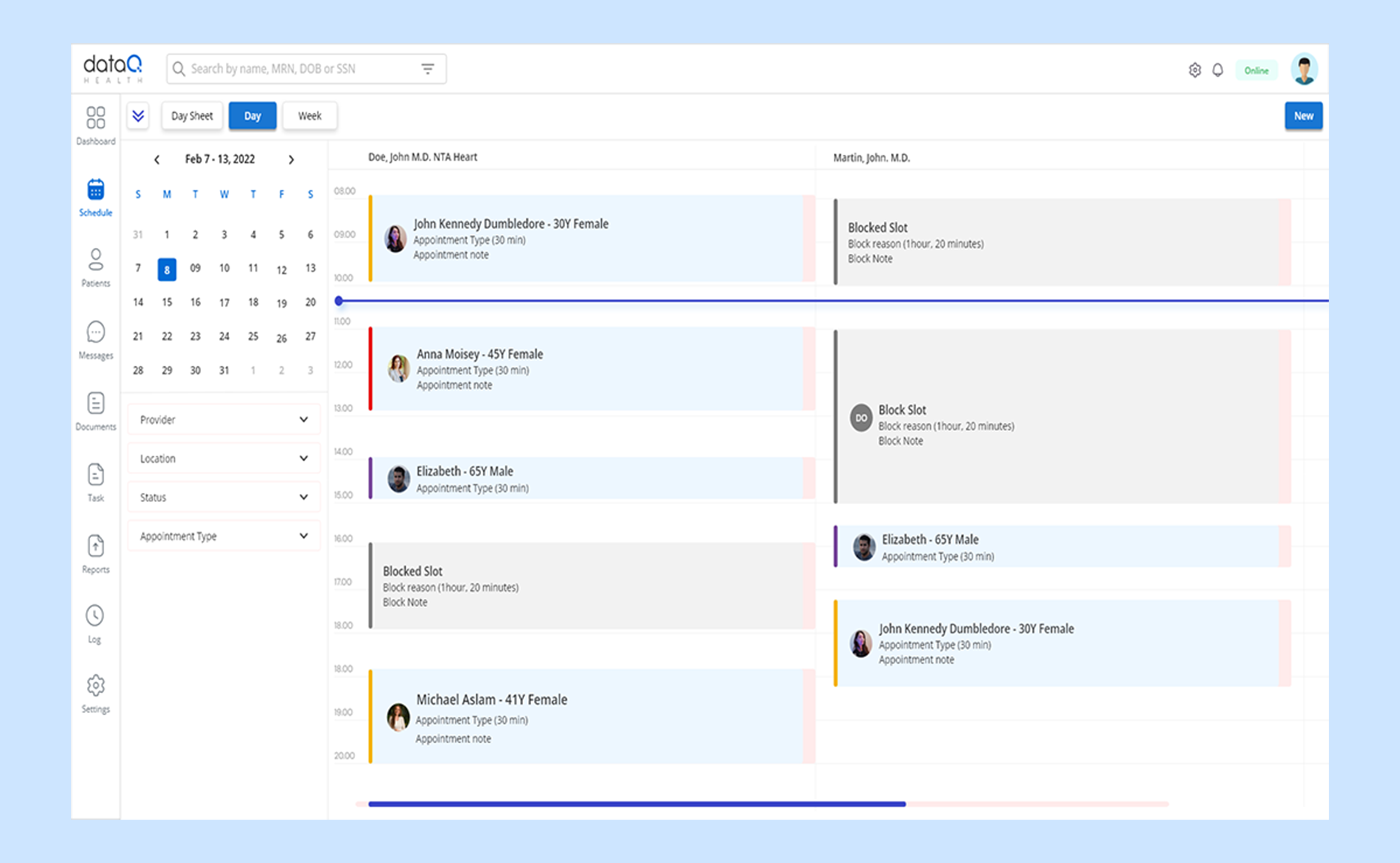Open search filter options icon

[x=428, y=69]
